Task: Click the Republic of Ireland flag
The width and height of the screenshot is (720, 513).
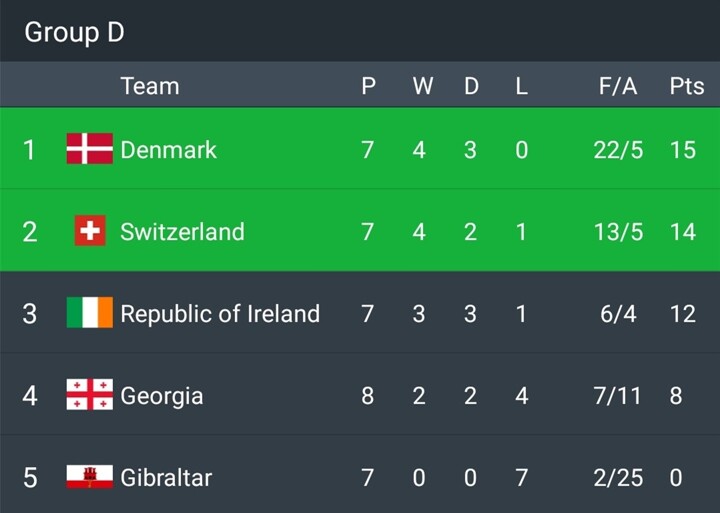Action: coord(89,313)
